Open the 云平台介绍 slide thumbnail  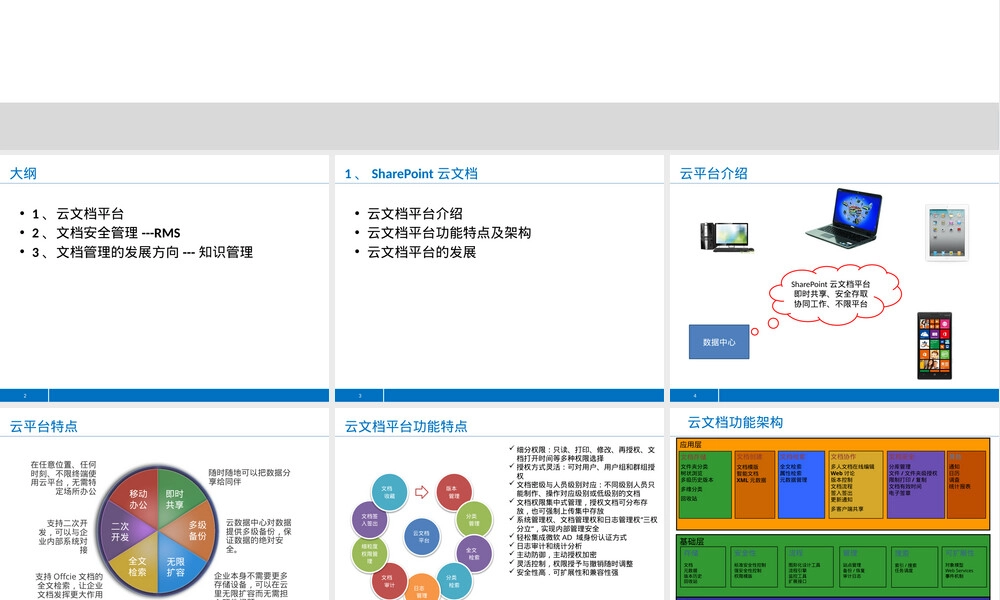pyautogui.click(x=834, y=279)
